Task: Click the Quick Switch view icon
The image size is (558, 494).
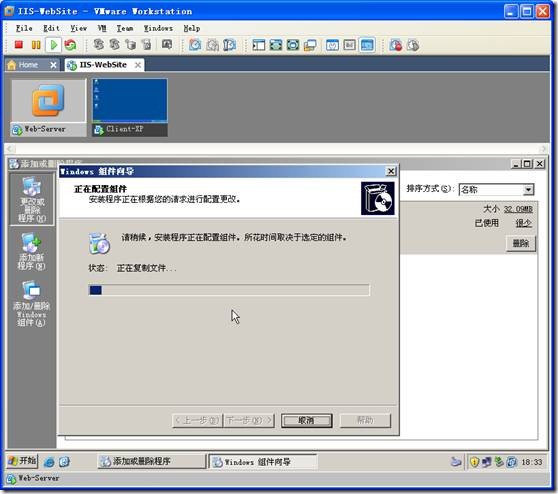Action: pos(276,45)
